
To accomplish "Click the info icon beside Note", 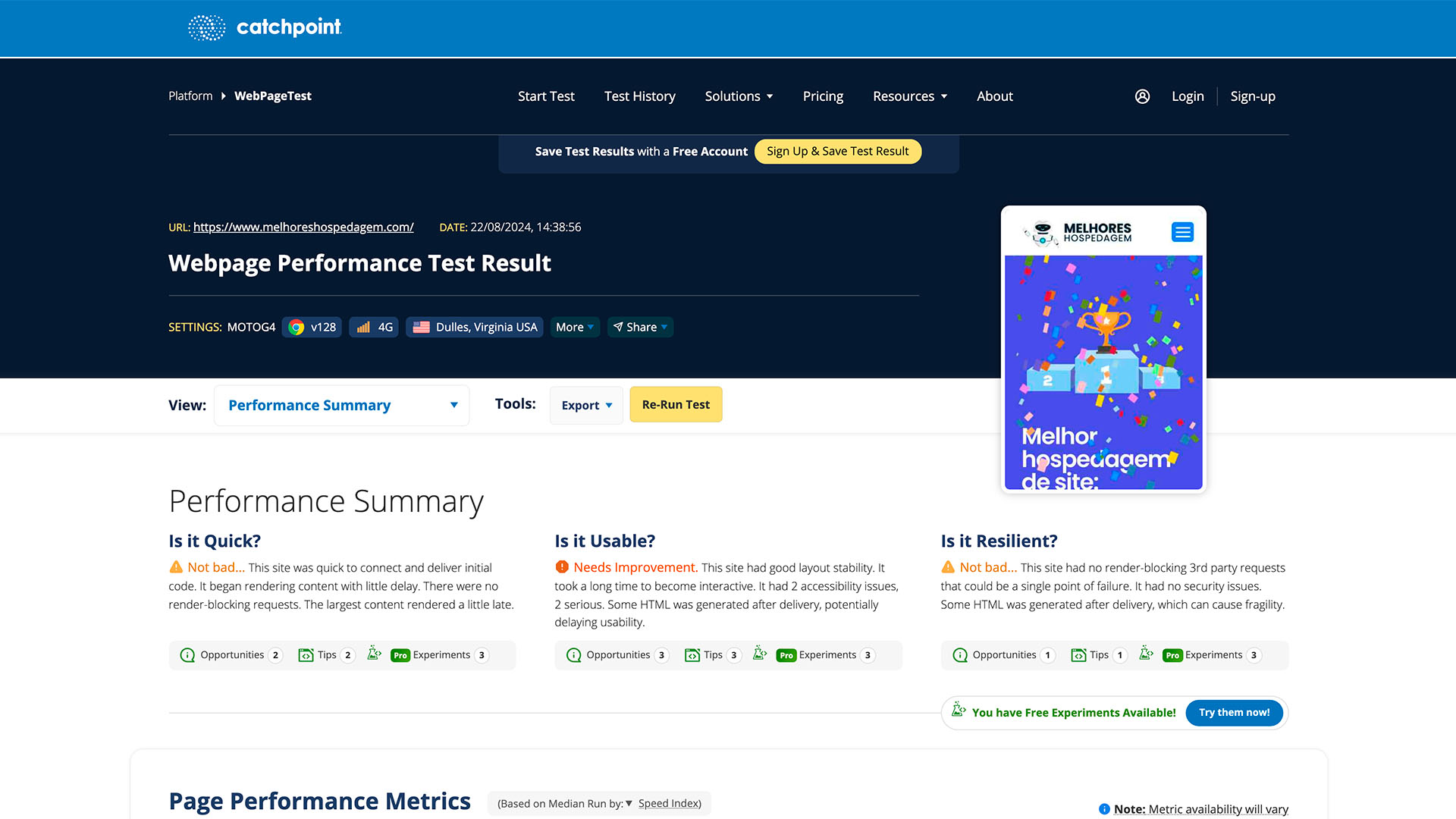I will point(1104,809).
